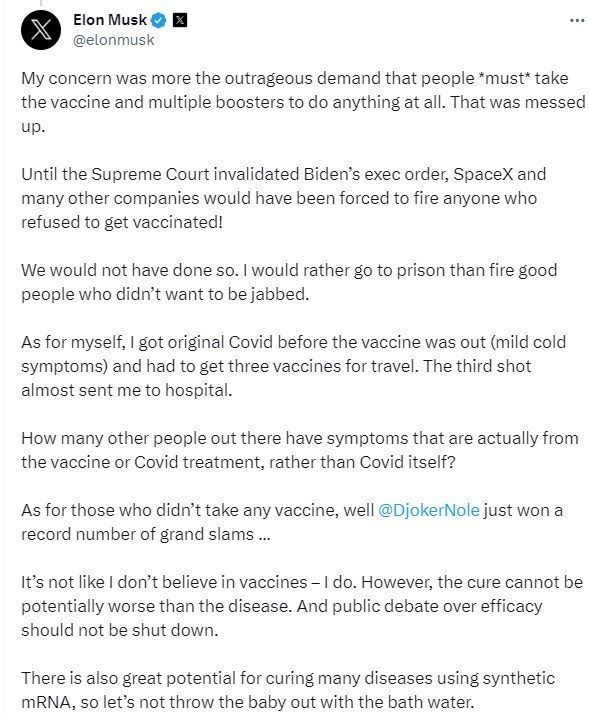Screen dimensions: 589x714
Task: Click the word 'mRNA' in the last line
Action: pos(45,702)
